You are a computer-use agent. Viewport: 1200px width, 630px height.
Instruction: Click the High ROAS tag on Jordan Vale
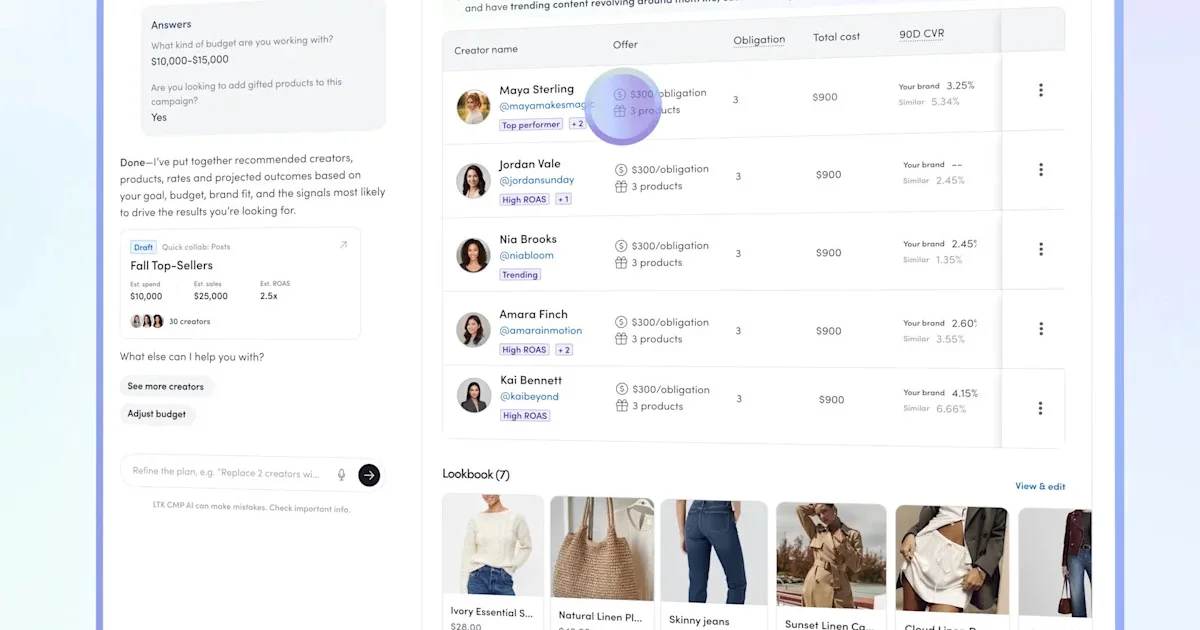525,200
